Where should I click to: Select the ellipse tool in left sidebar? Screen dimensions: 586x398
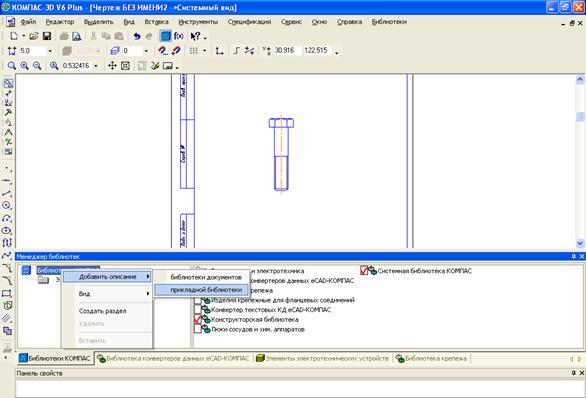(7, 231)
